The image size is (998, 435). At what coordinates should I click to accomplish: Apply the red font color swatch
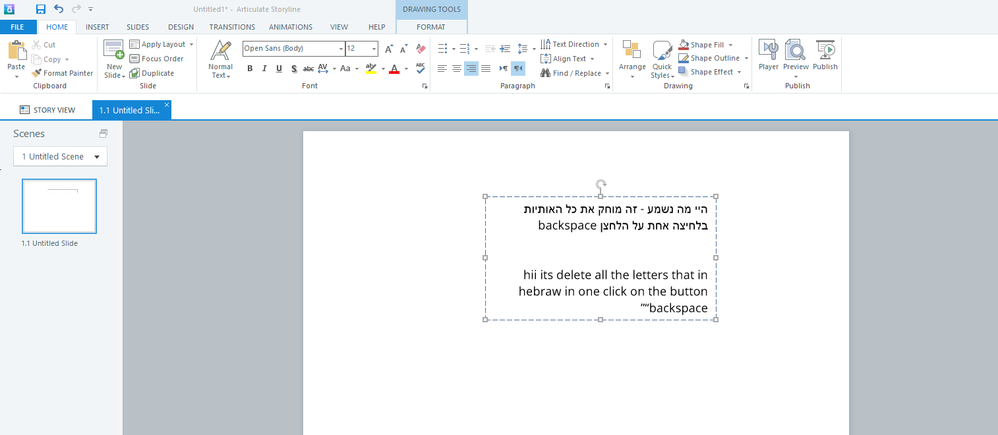point(393,69)
